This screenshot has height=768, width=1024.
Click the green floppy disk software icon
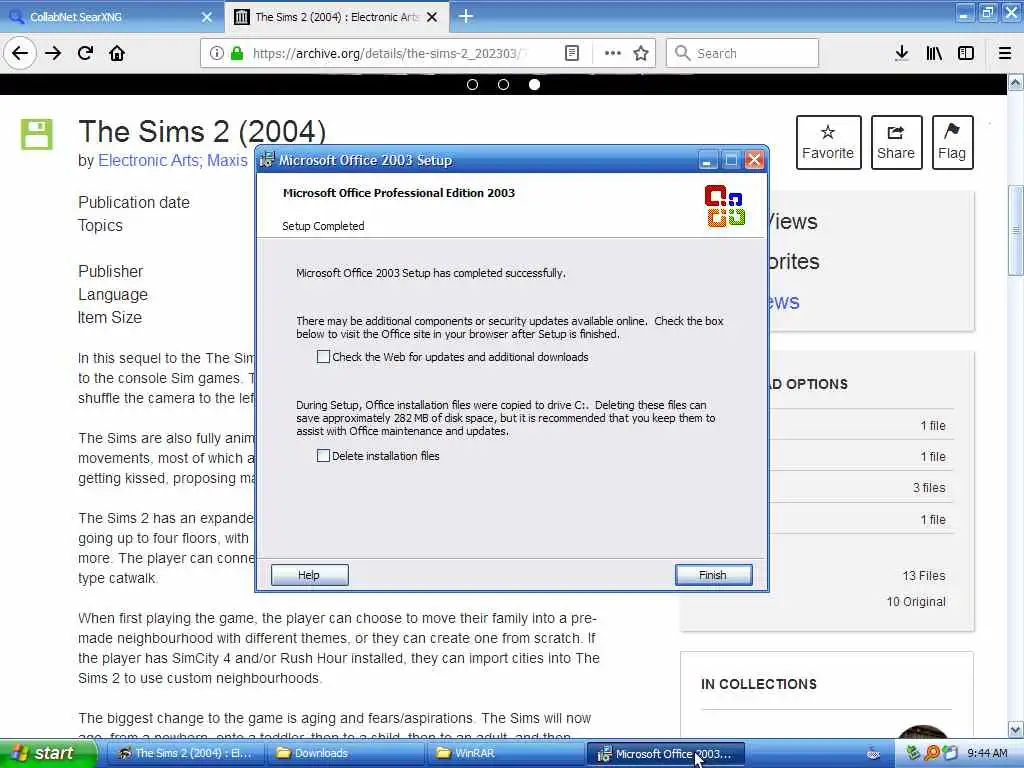click(37, 135)
